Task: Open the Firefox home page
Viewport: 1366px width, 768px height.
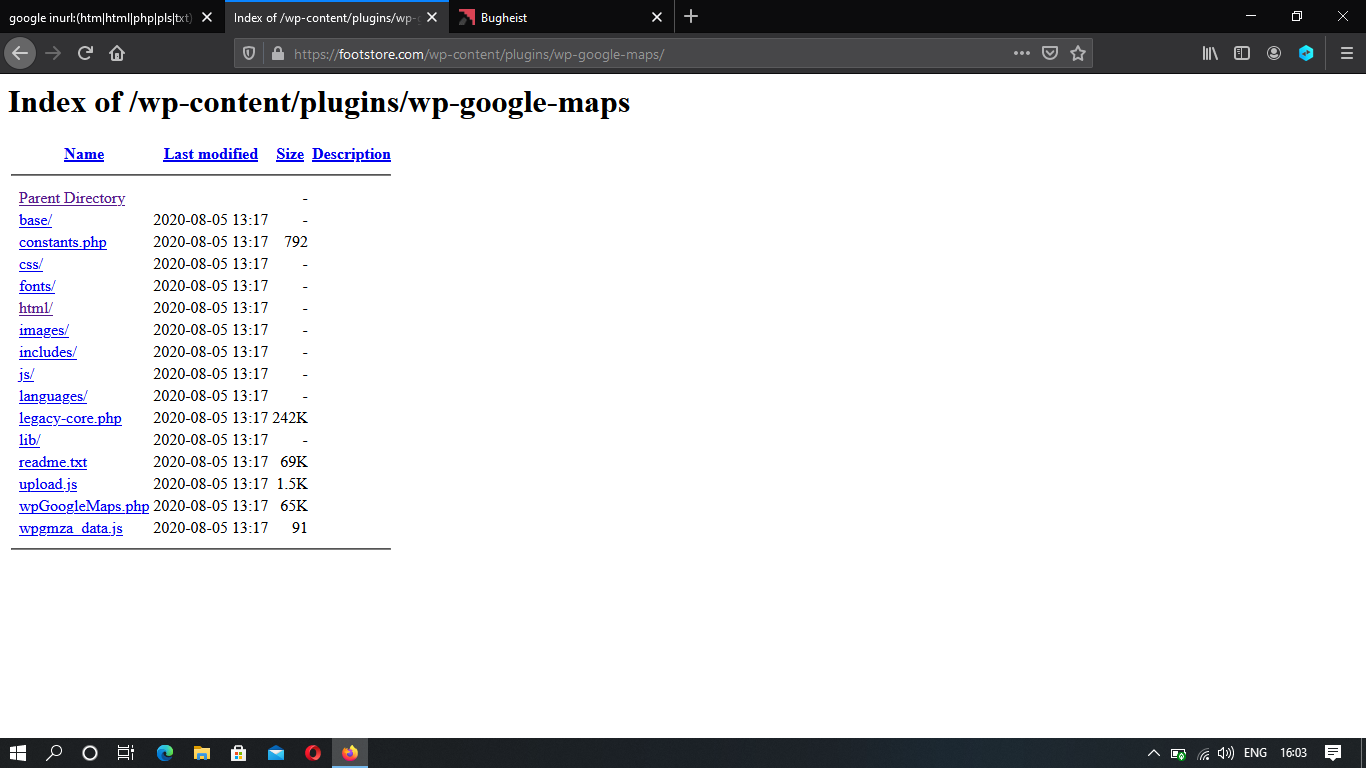Action: (x=117, y=53)
